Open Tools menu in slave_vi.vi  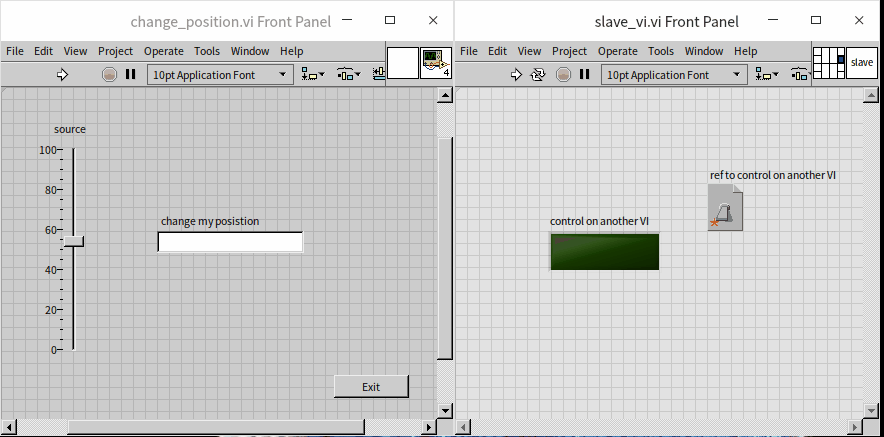[x=661, y=51]
